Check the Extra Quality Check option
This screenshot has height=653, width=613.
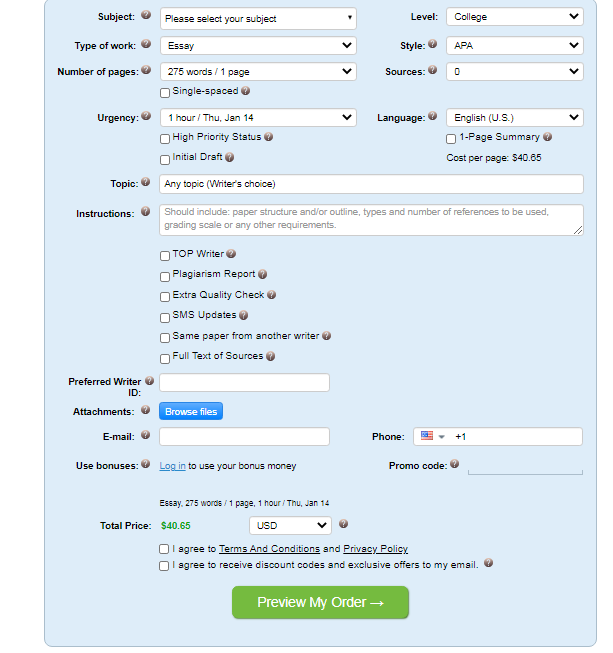point(165,297)
